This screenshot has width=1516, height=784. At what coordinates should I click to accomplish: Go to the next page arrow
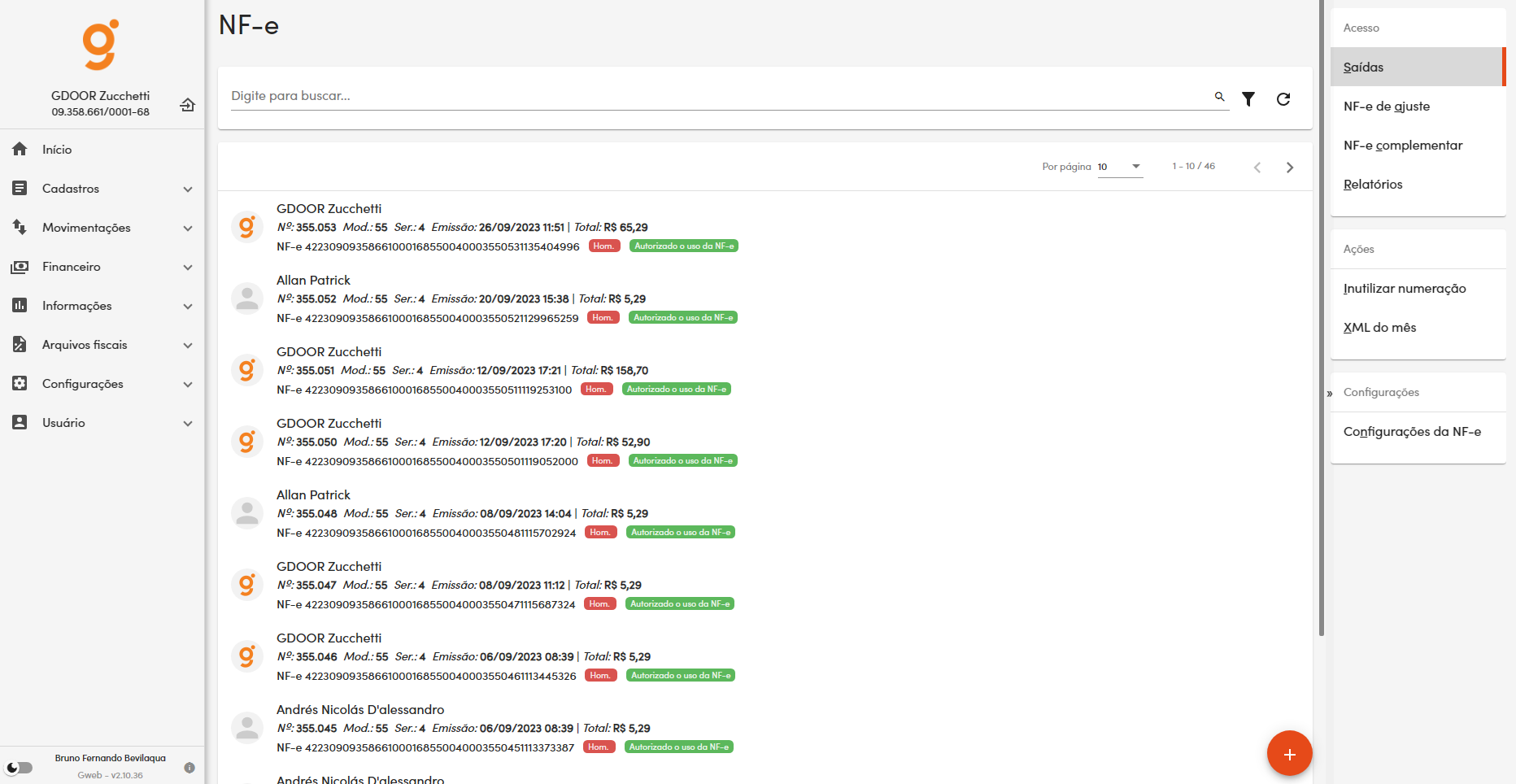coord(1289,167)
